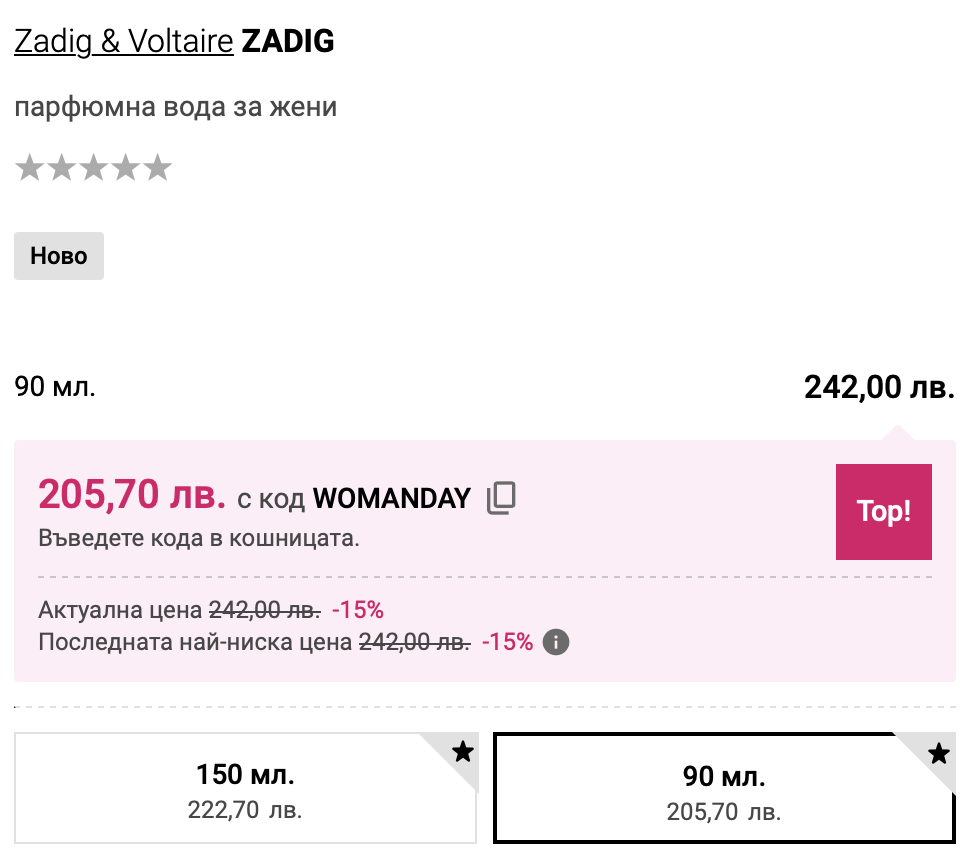Click the Актуална цена crossed-out price
963x857 pixels.
pos(264,610)
